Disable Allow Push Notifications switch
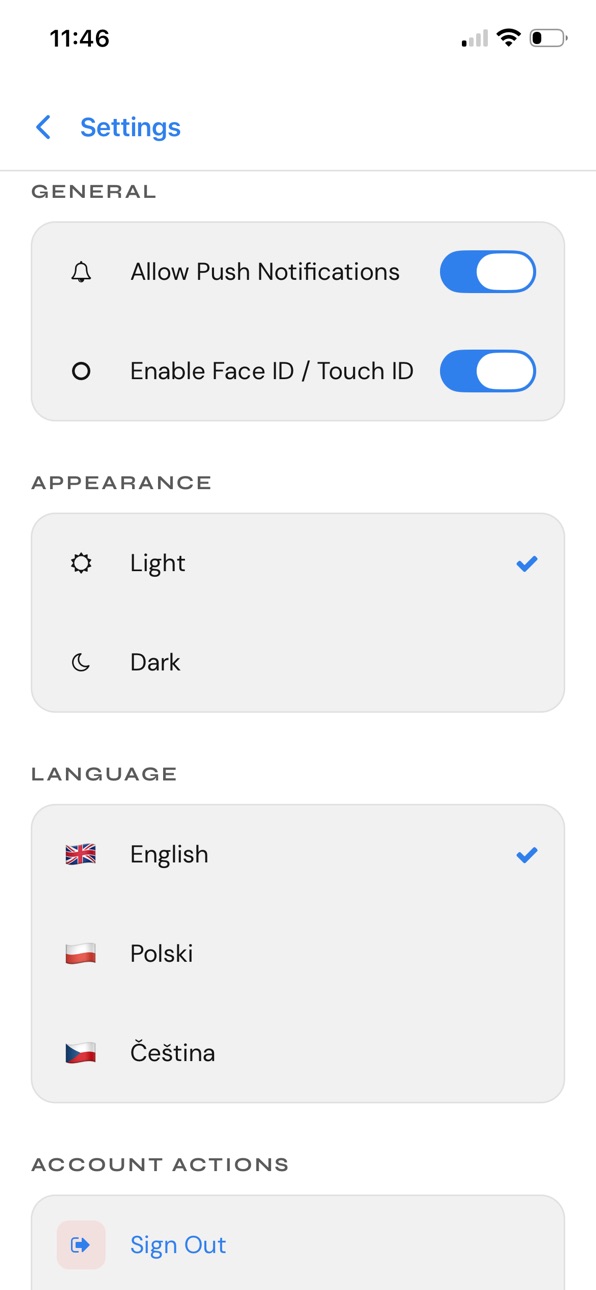The width and height of the screenshot is (596, 1290). pos(488,272)
